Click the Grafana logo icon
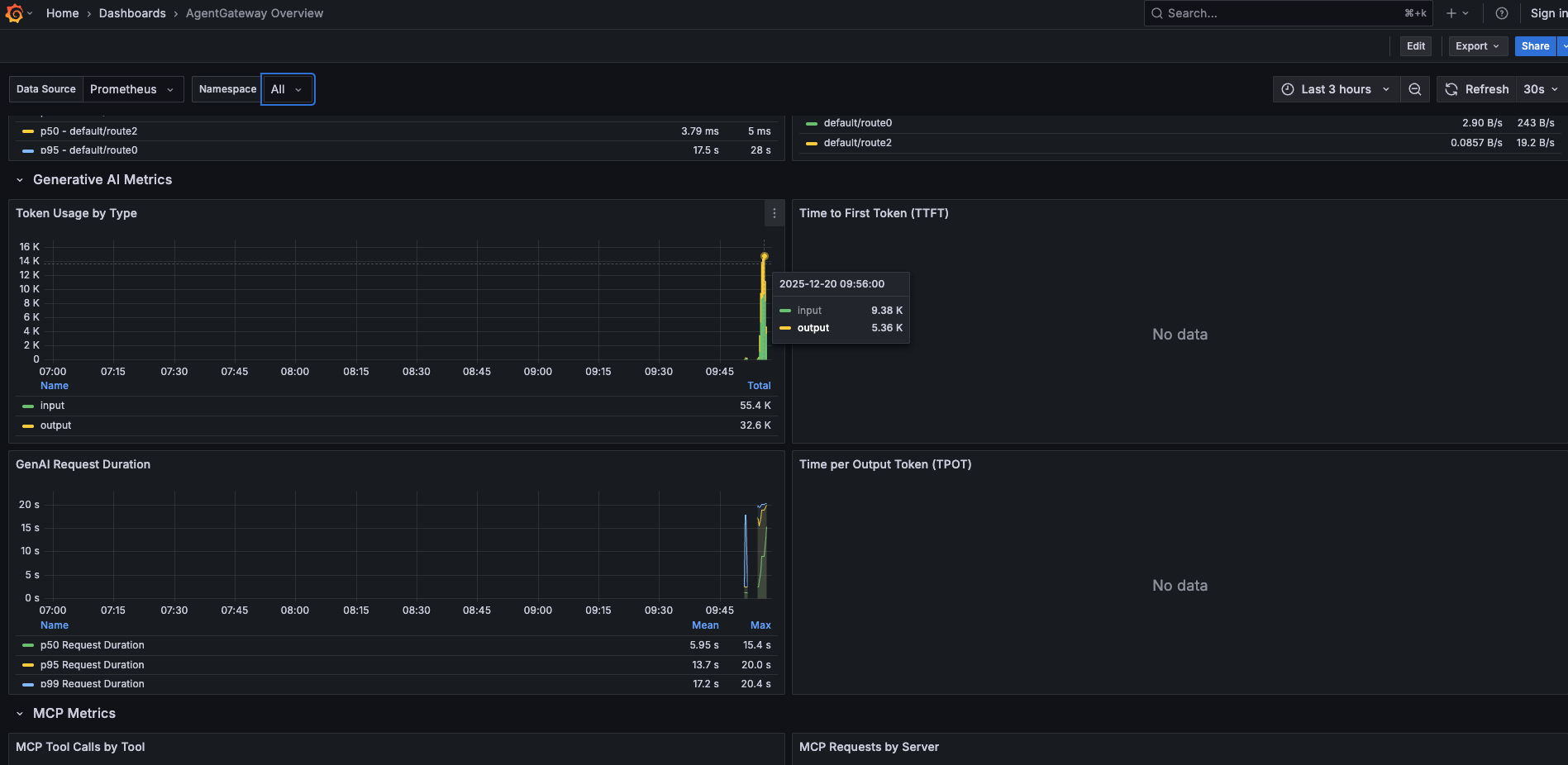The image size is (1568, 765). tap(14, 13)
